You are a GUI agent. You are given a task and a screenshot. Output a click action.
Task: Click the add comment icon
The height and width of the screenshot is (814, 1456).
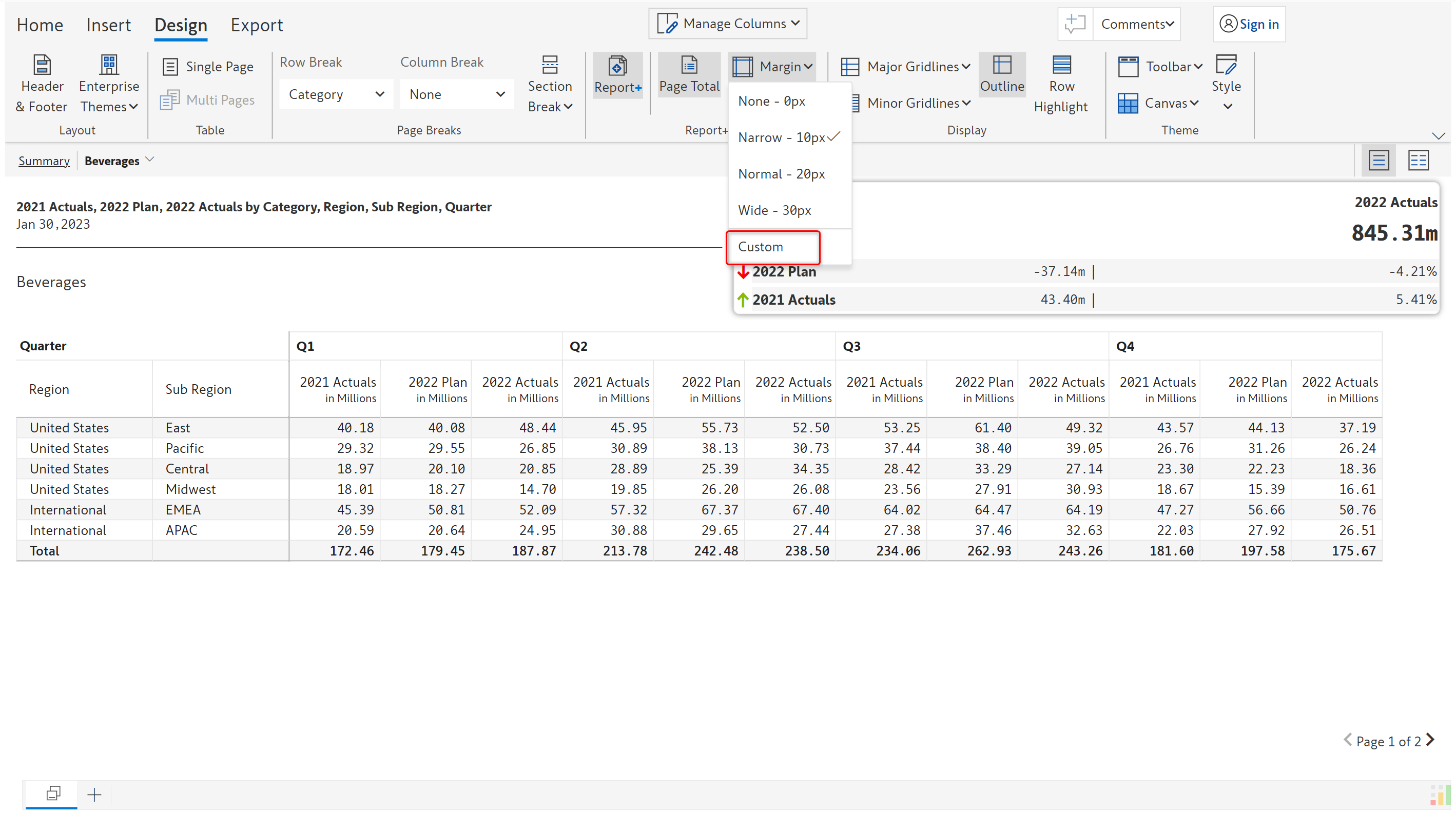click(x=1075, y=24)
